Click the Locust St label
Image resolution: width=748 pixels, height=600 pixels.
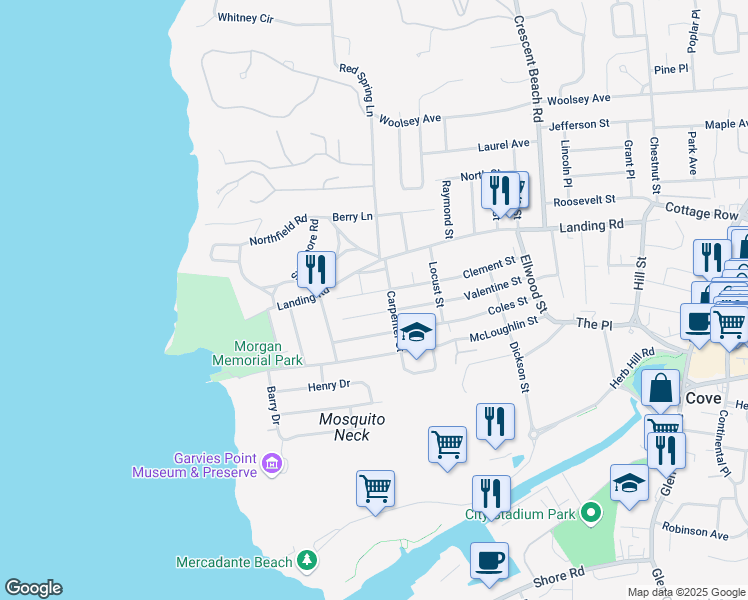pos(436,284)
